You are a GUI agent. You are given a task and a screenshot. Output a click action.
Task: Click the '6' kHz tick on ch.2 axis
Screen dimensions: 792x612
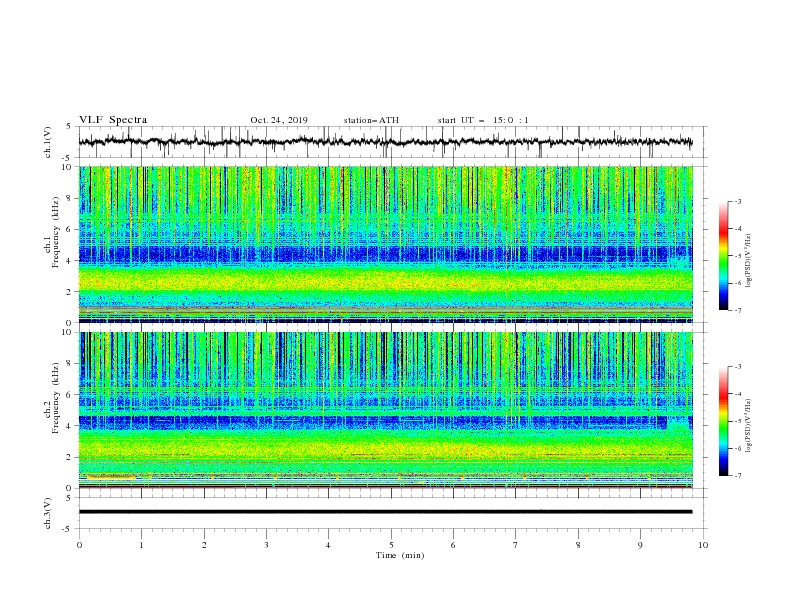tap(71, 394)
